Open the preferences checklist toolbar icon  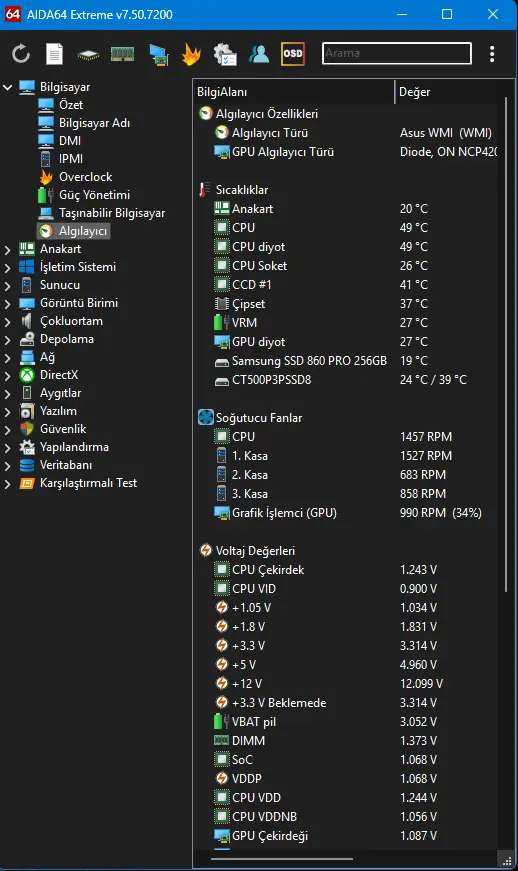(x=225, y=54)
